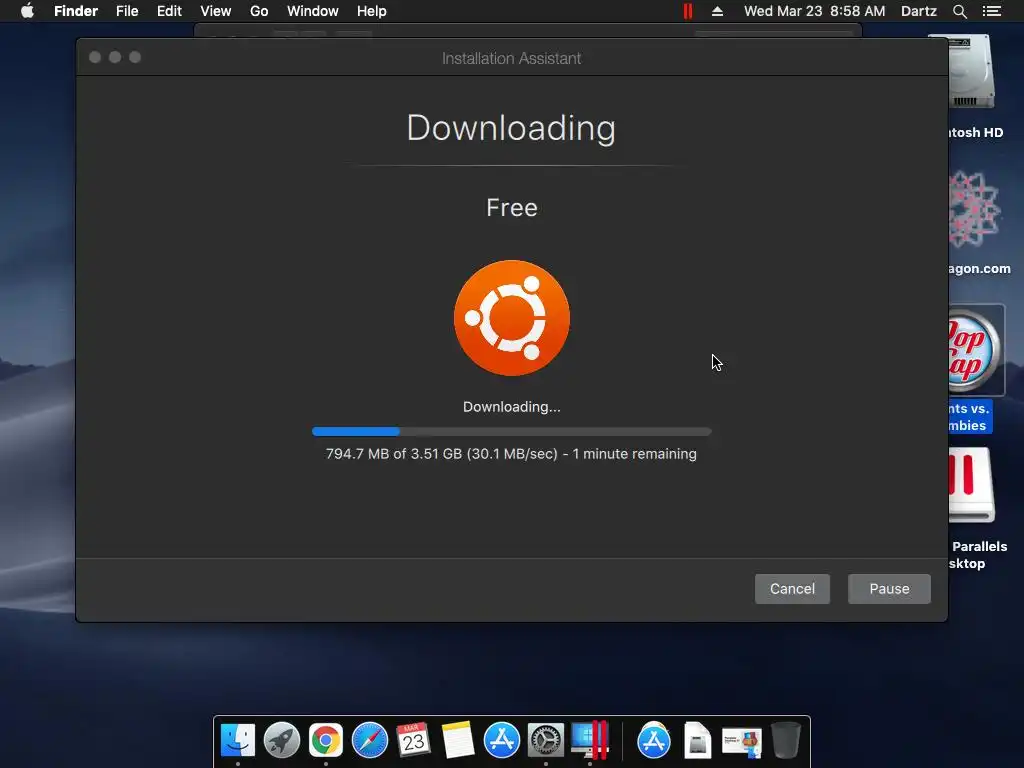This screenshot has width=1024, height=768.
Task: Launch Google Chrome from the dock
Action: point(326,741)
